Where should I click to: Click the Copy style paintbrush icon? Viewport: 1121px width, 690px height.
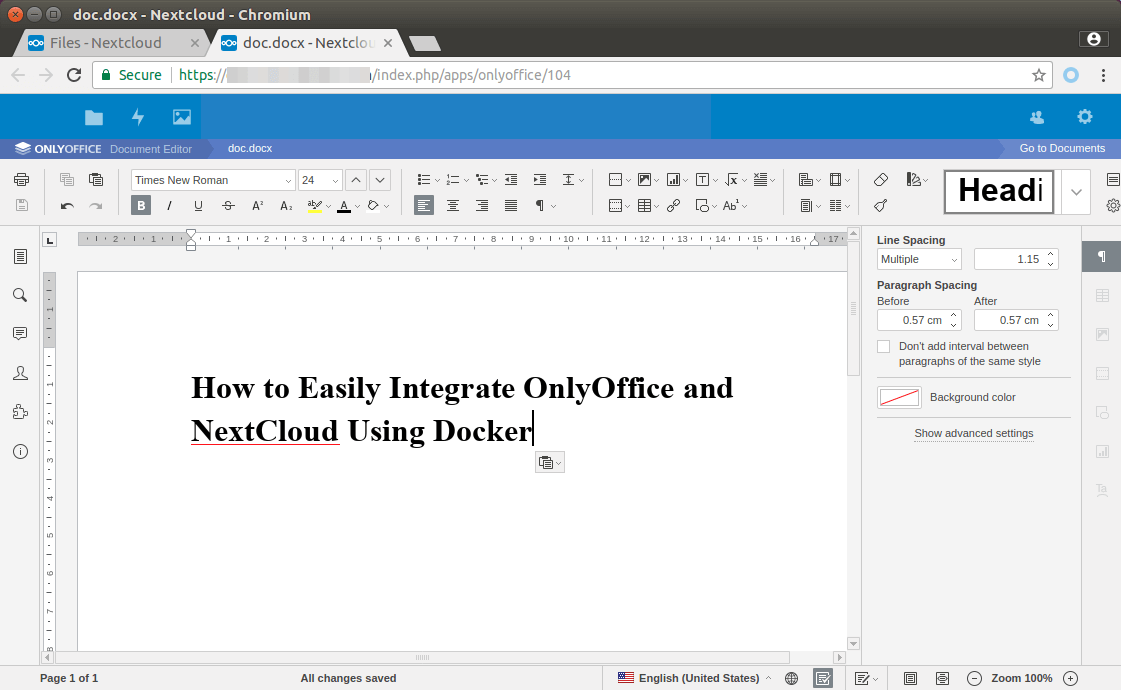click(x=880, y=206)
